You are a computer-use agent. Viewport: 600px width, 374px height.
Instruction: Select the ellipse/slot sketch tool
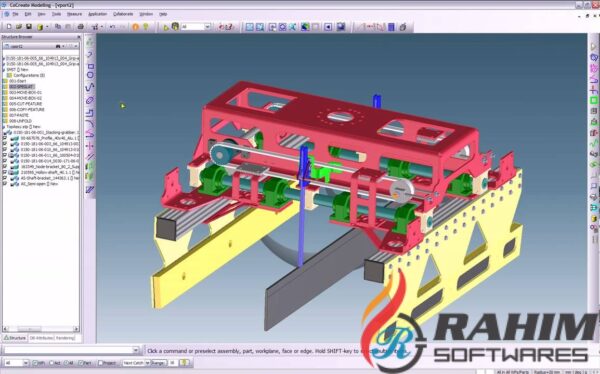pyautogui.click(x=90, y=100)
